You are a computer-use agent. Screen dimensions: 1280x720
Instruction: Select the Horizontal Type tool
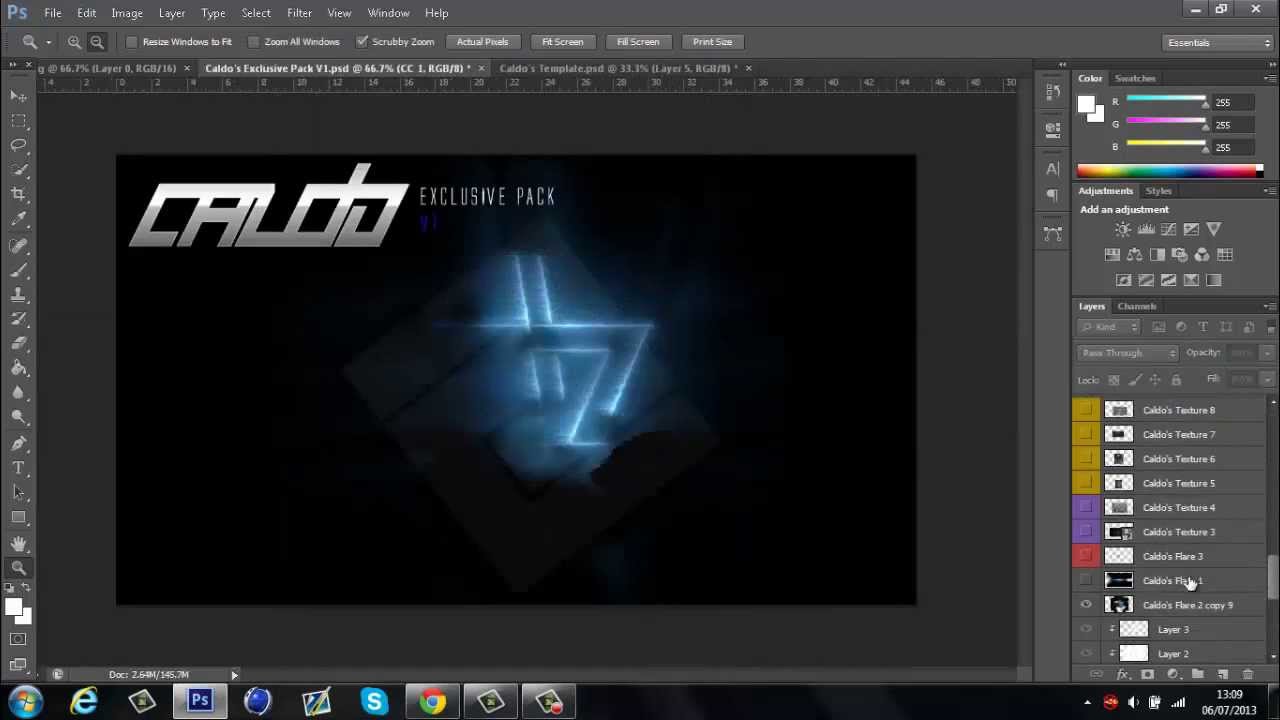19,468
